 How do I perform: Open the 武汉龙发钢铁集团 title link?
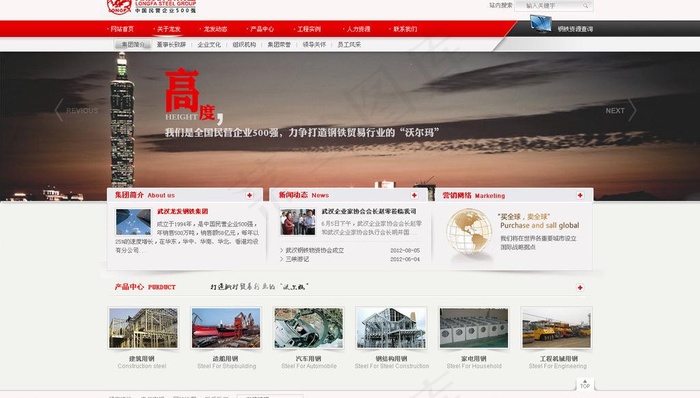point(183,211)
